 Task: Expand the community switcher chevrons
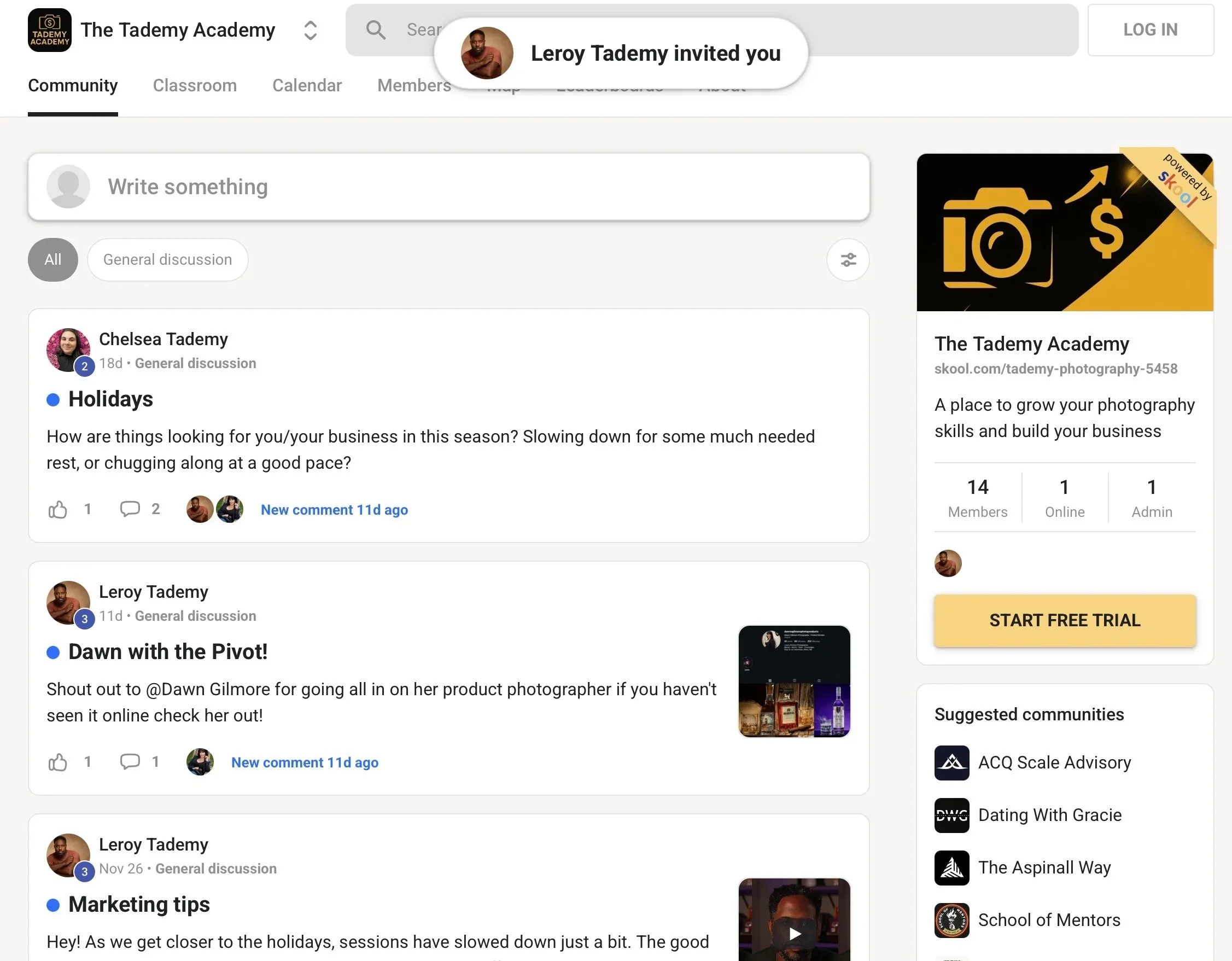click(x=310, y=30)
